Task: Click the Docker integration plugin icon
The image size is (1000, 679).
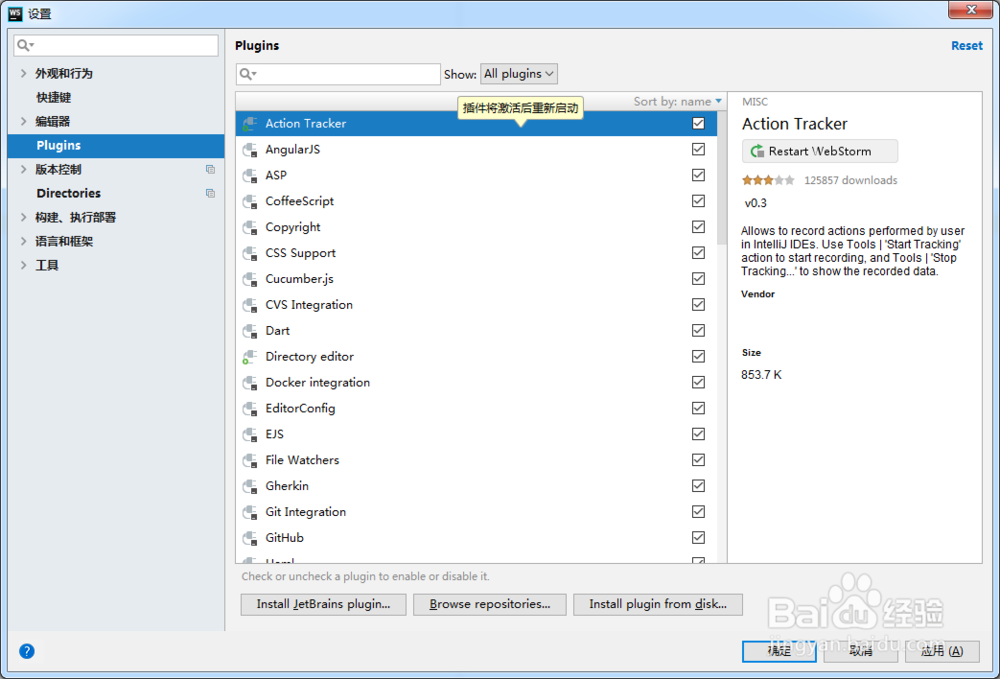Action: pos(250,383)
